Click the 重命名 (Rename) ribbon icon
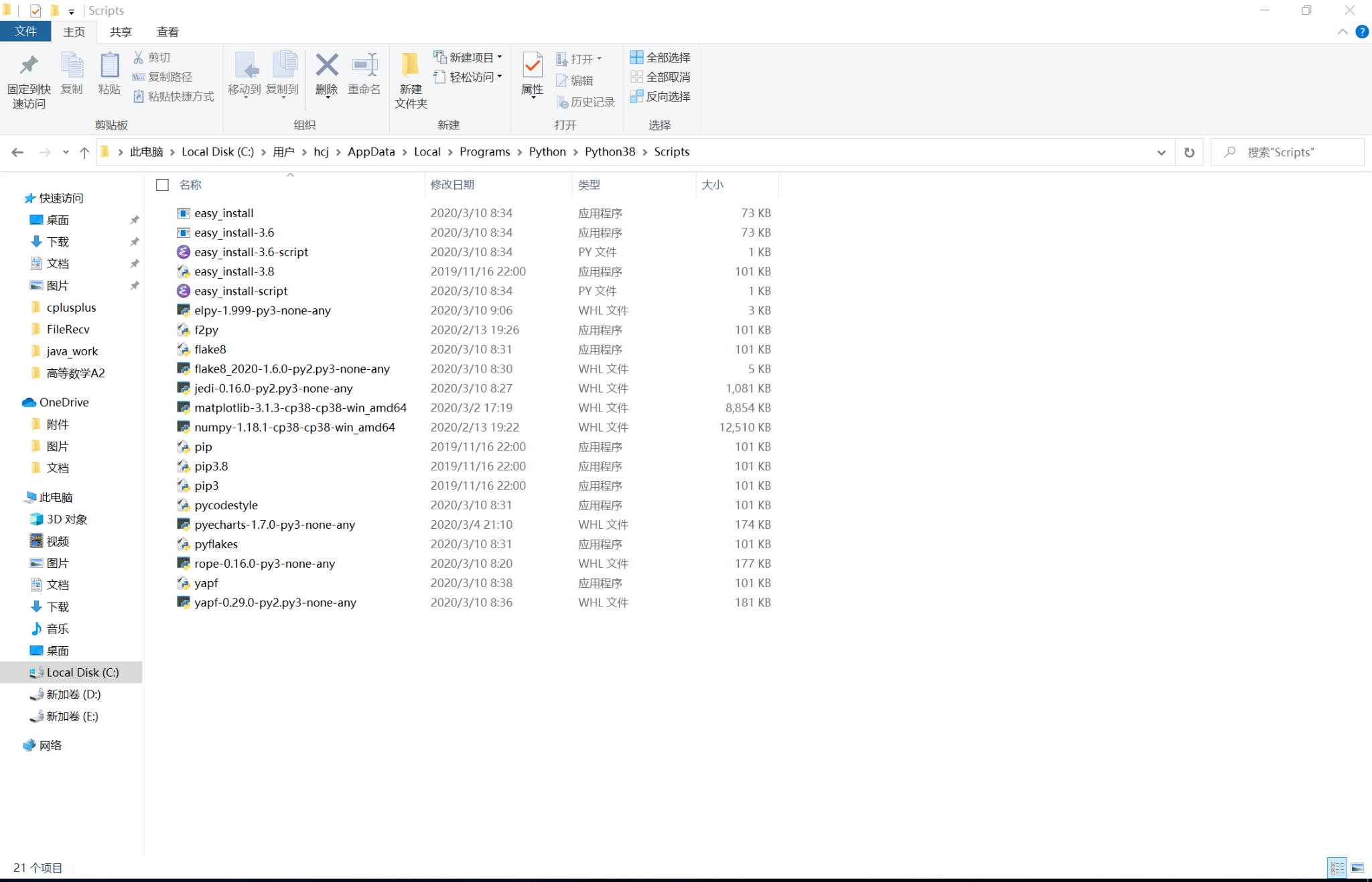Image resolution: width=1372 pixels, height=882 pixels. tap(364, 74)
